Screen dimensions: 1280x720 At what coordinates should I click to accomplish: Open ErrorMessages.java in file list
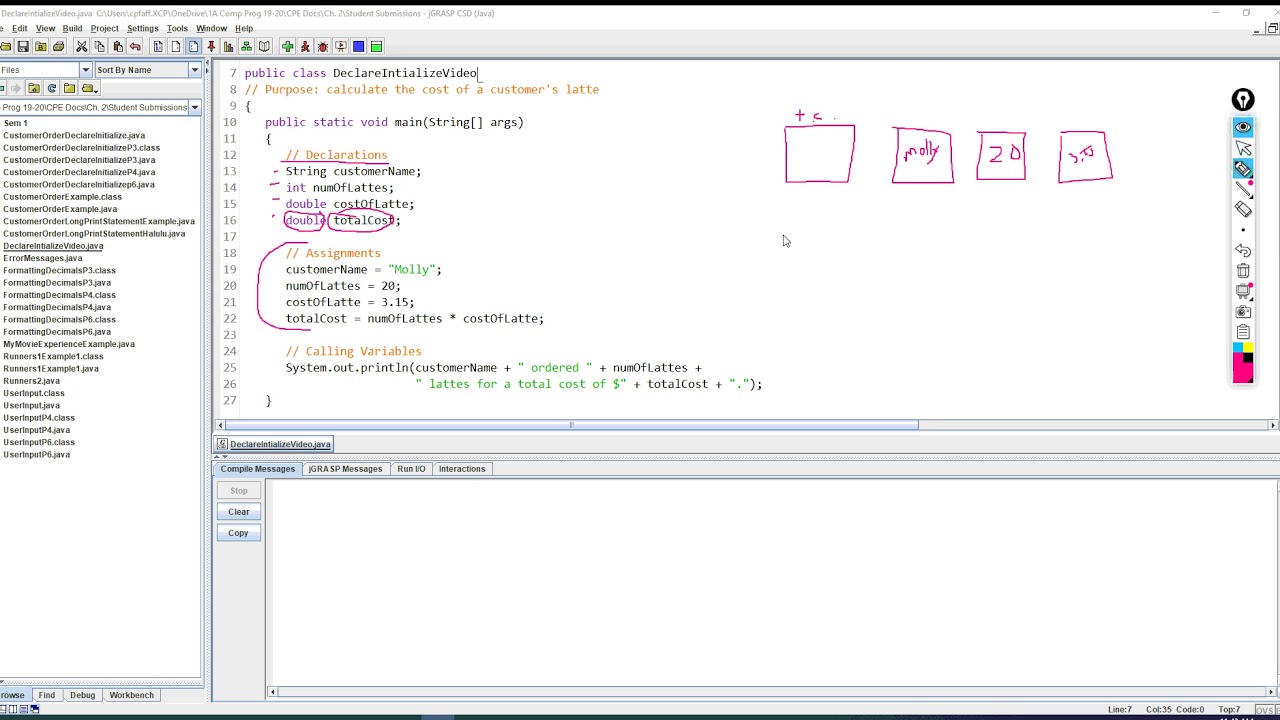pos(42,258)
